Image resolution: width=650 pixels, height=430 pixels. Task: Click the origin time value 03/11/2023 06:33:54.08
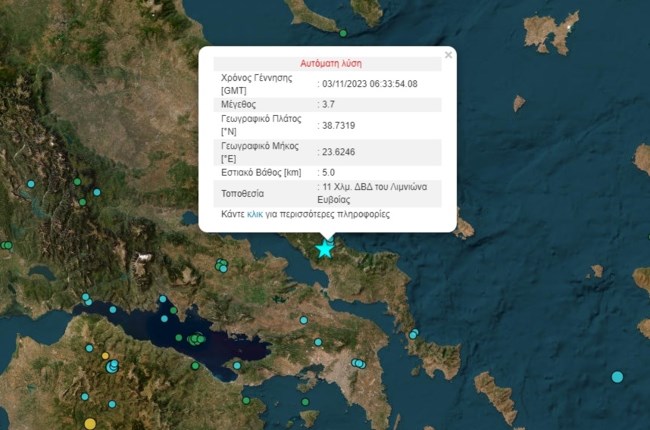368,84
